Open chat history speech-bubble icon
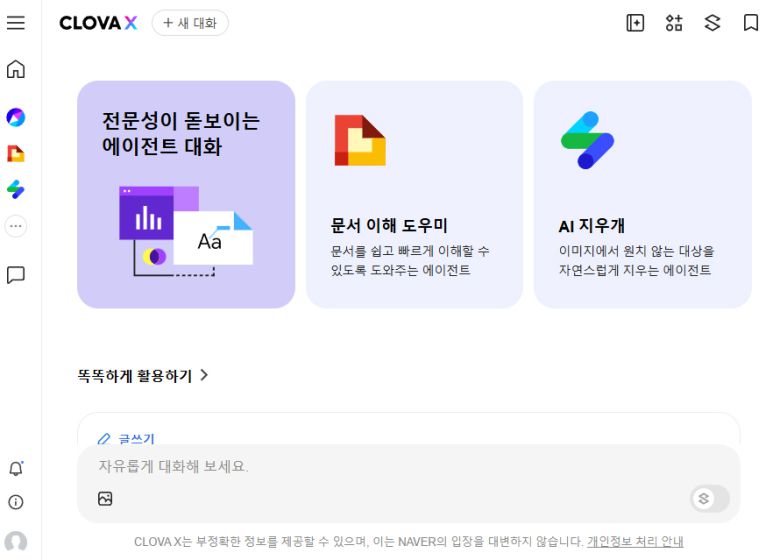This screenshot has width=780, height=560. pyautogui.click(x=16, y=275)
